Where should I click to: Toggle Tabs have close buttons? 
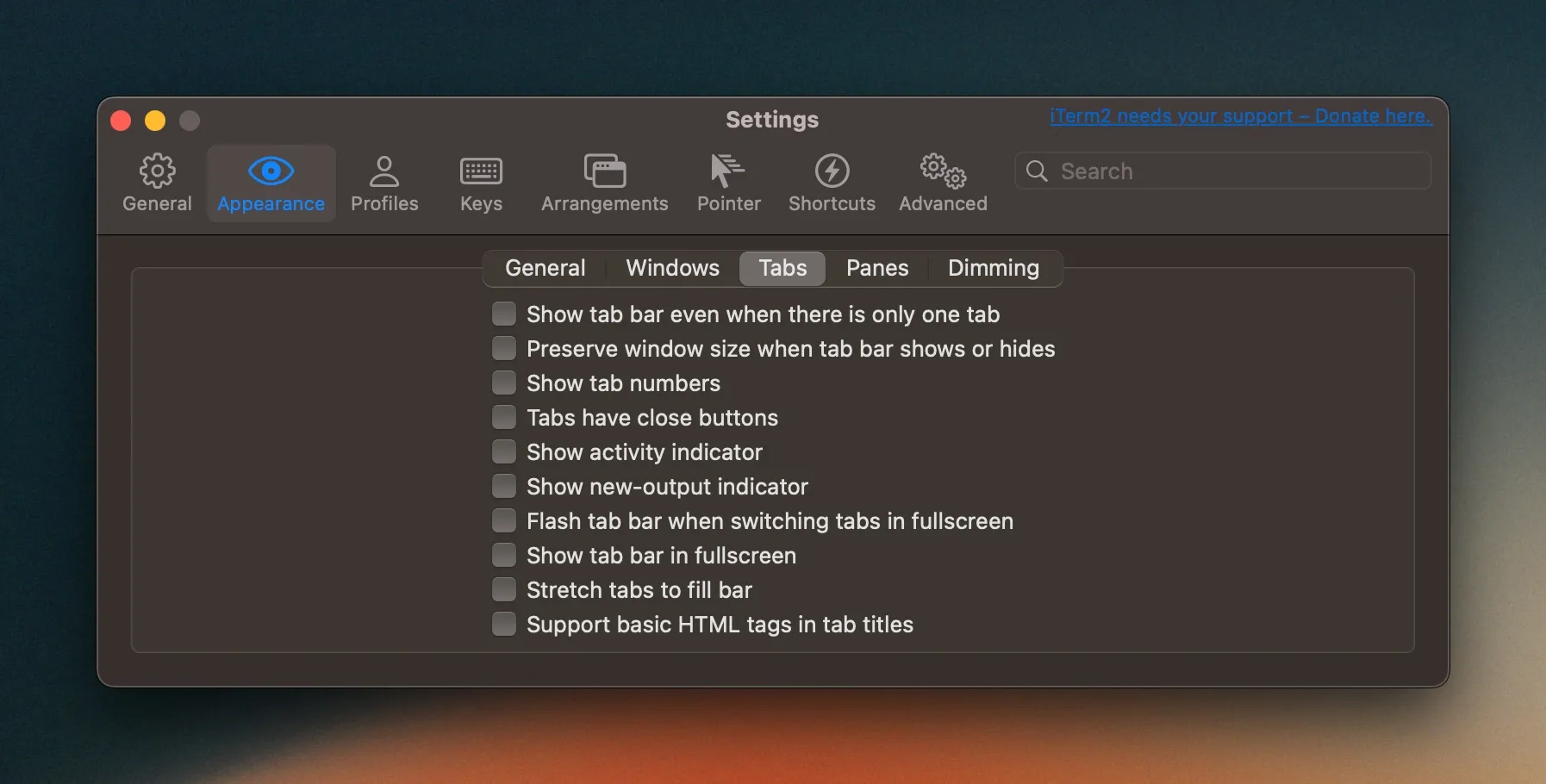pos(504,417)
